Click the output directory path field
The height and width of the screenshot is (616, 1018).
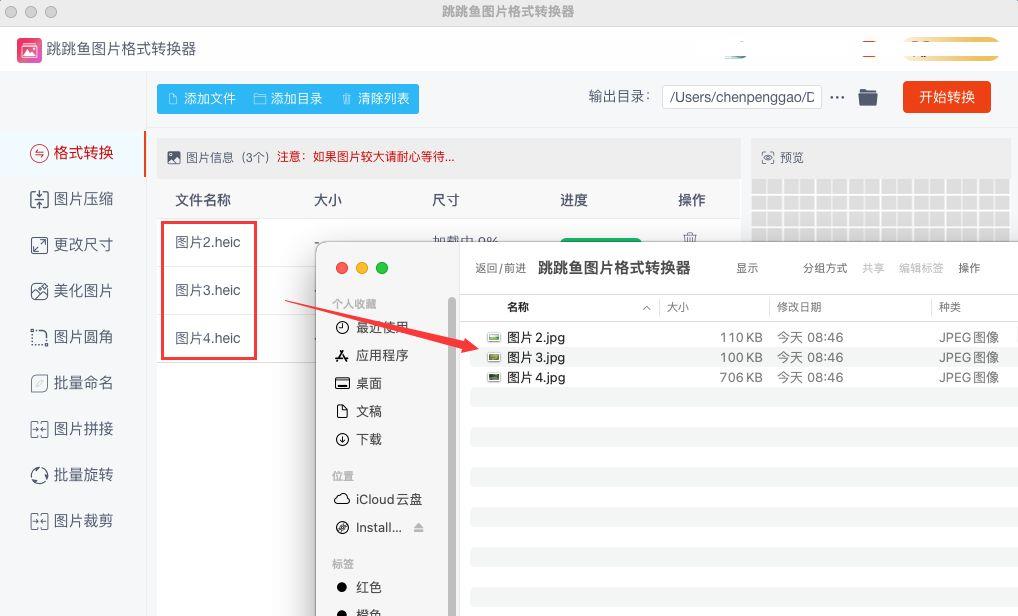[x=741, y=97]
